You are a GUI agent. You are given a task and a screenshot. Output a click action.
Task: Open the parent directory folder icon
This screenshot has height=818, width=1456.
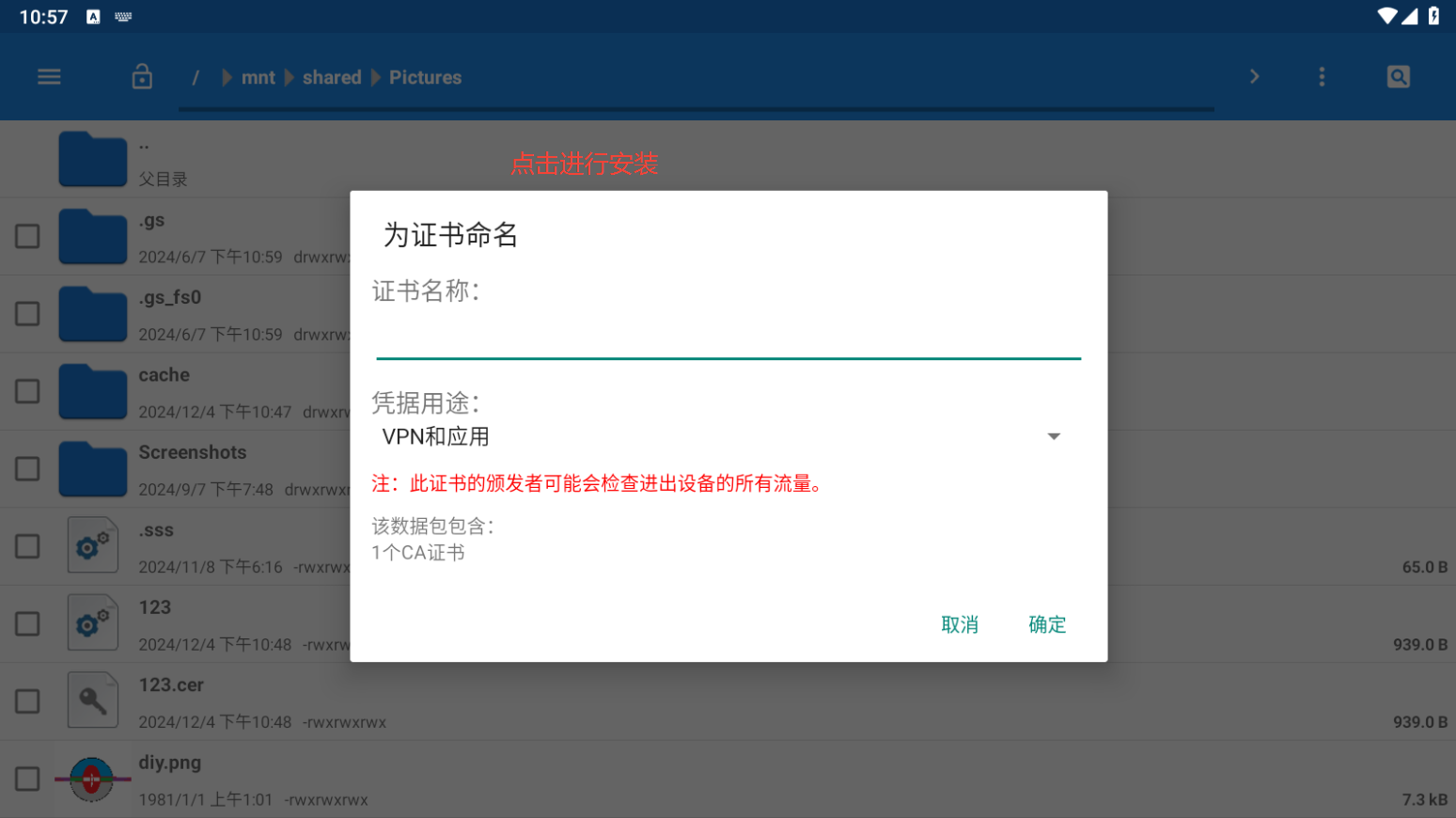(x=92, y=159)
